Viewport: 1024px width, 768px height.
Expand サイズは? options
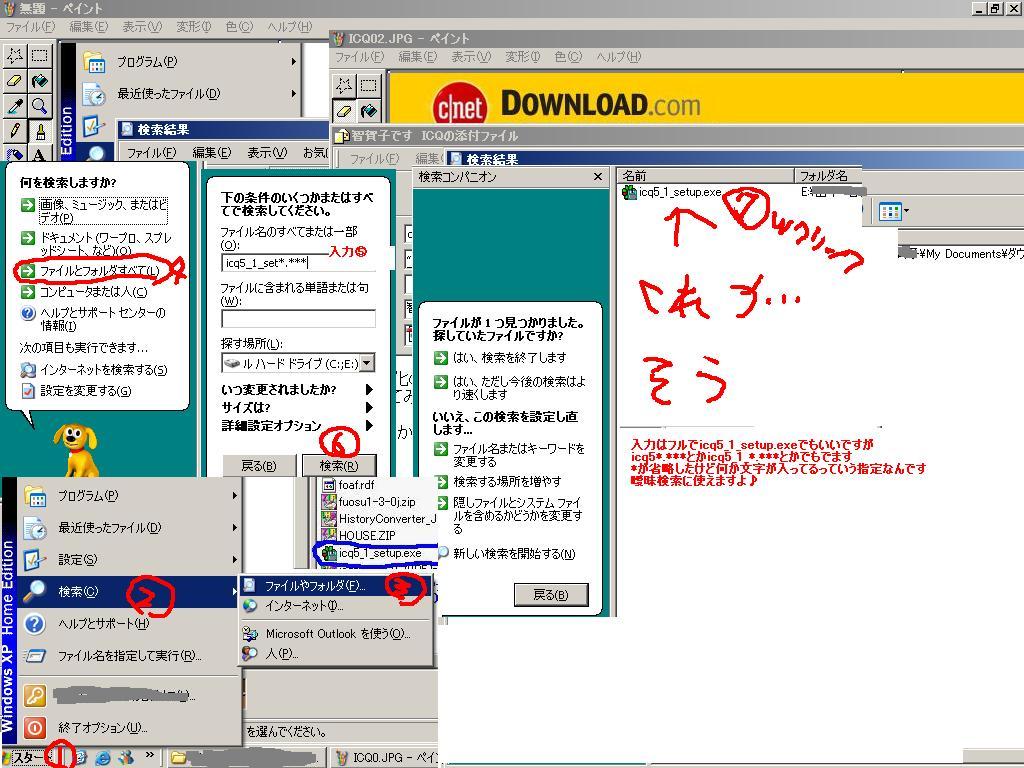369,408
